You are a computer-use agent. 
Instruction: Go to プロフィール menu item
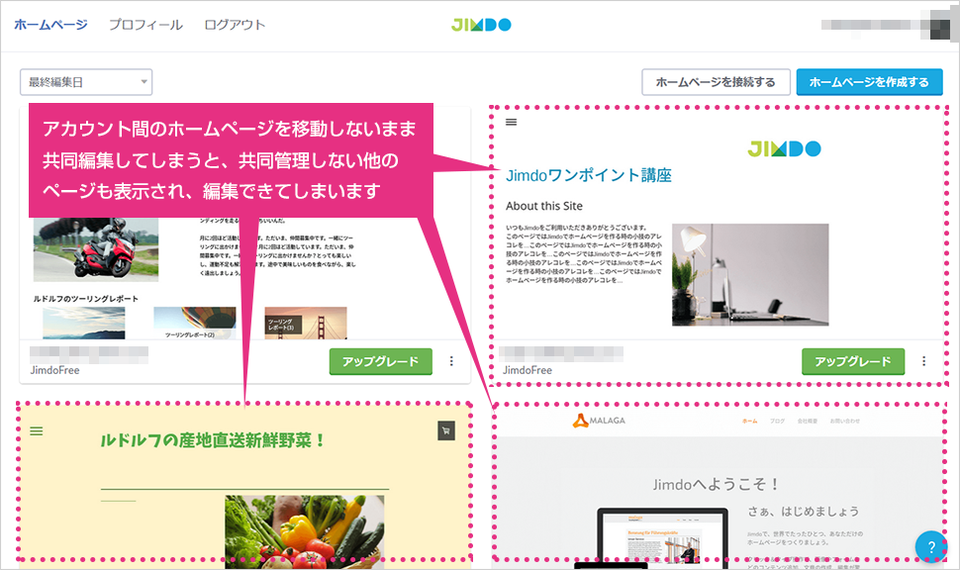(x=146, y=25)
